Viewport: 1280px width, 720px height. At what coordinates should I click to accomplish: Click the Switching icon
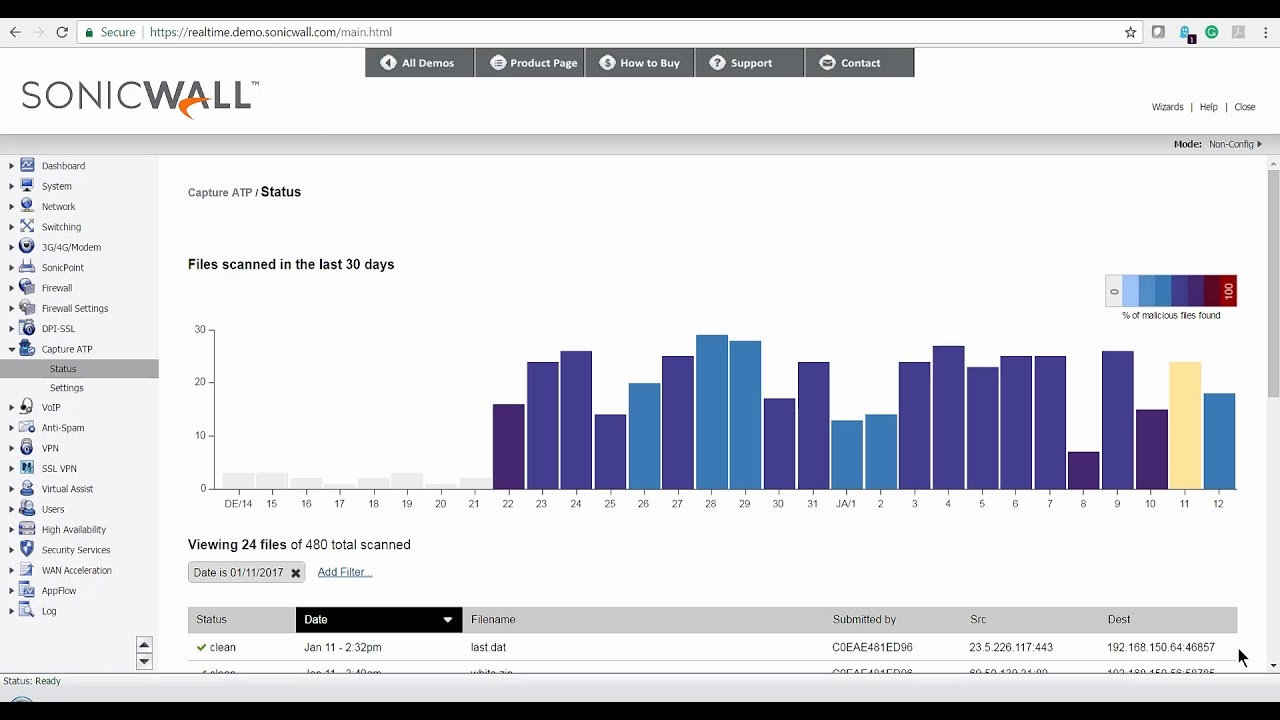tap(27, 226)
